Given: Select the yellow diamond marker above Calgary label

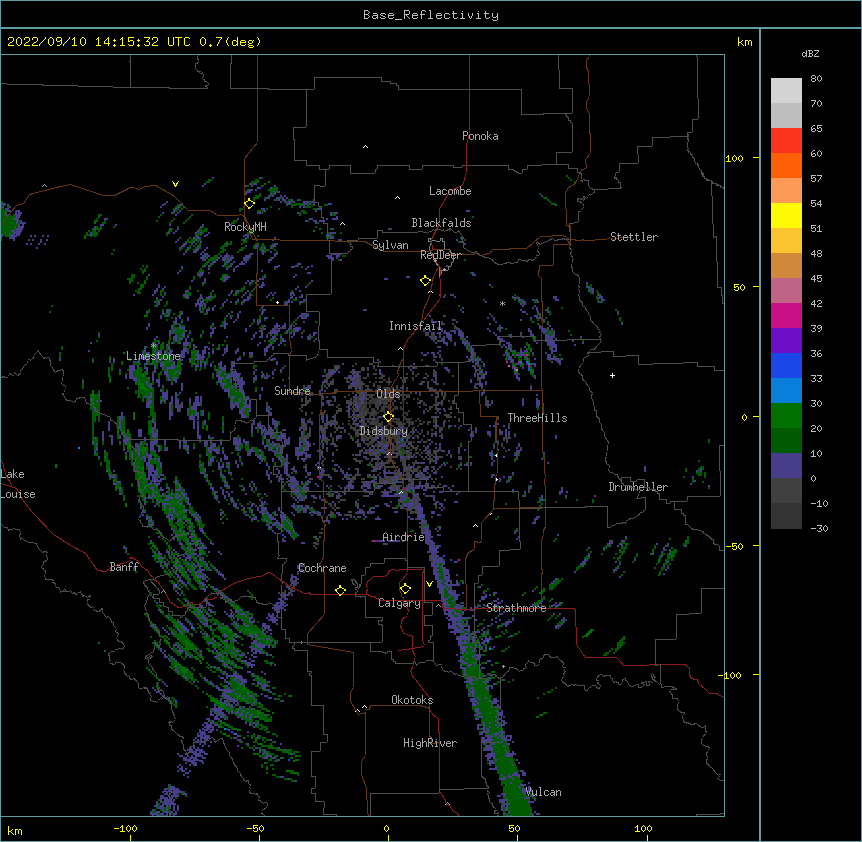Looking at the screenshot, I should (405, 589).
